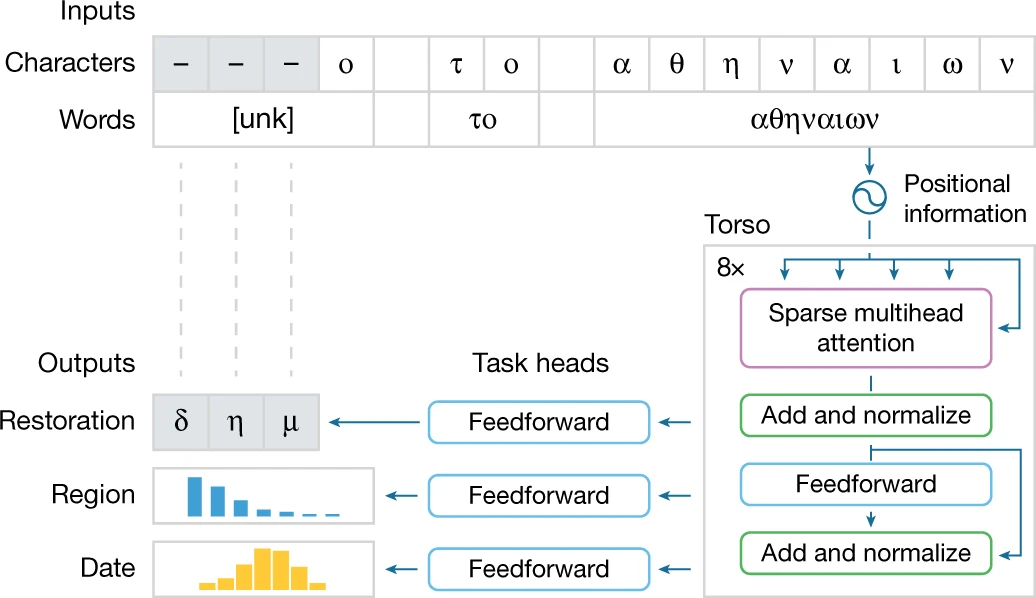The image size is (1036, 598).
Task: Click the Date yellow histogram chart
Action: click(x=263, y=568)
